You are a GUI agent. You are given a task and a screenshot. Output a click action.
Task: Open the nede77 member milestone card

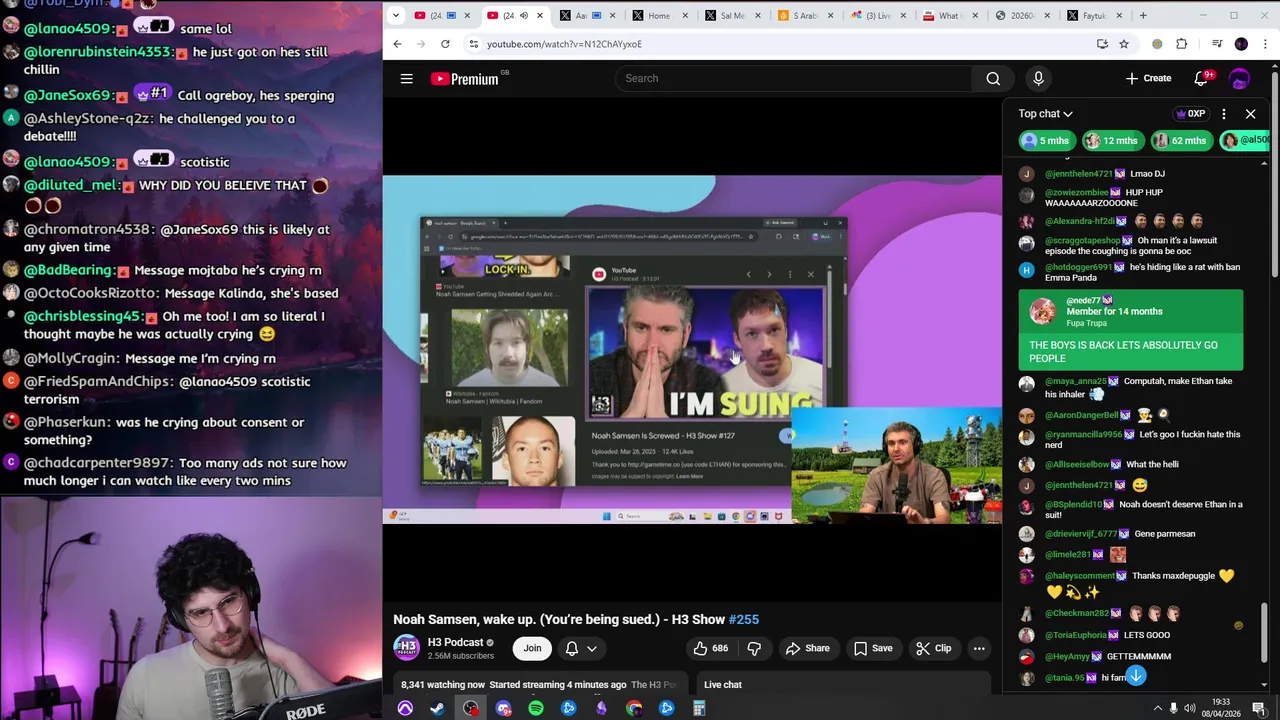1130,330
